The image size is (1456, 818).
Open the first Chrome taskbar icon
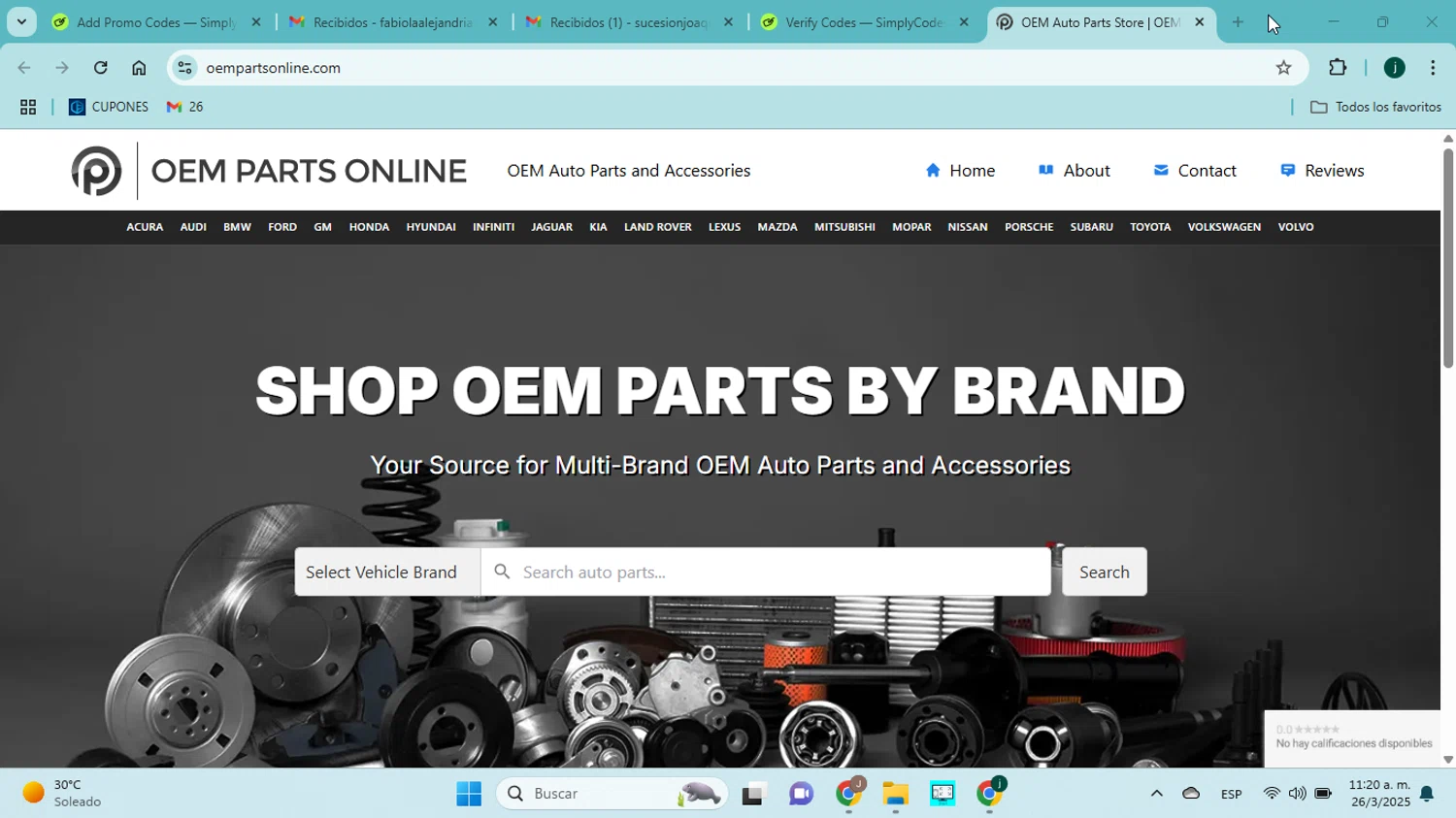[849, 793]
